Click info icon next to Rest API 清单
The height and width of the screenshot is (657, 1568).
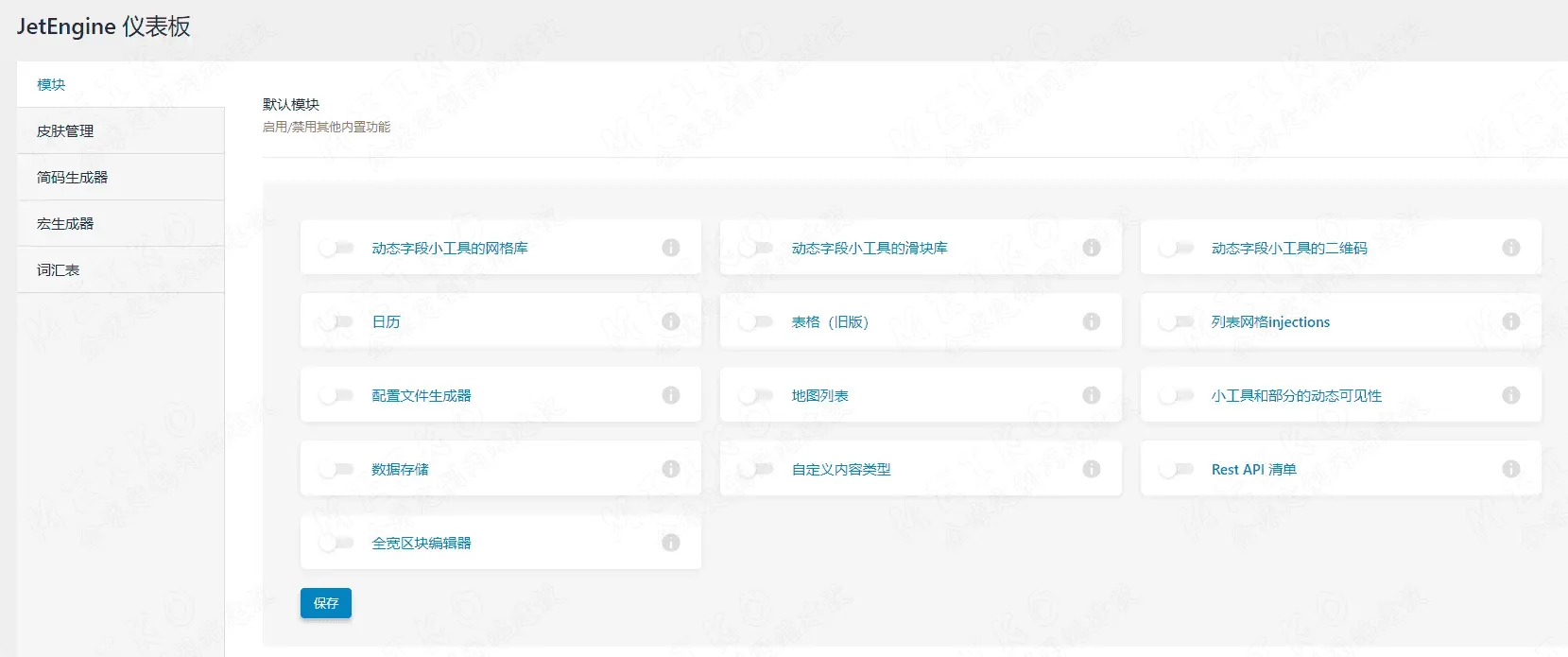click(x=1510, y=469)
